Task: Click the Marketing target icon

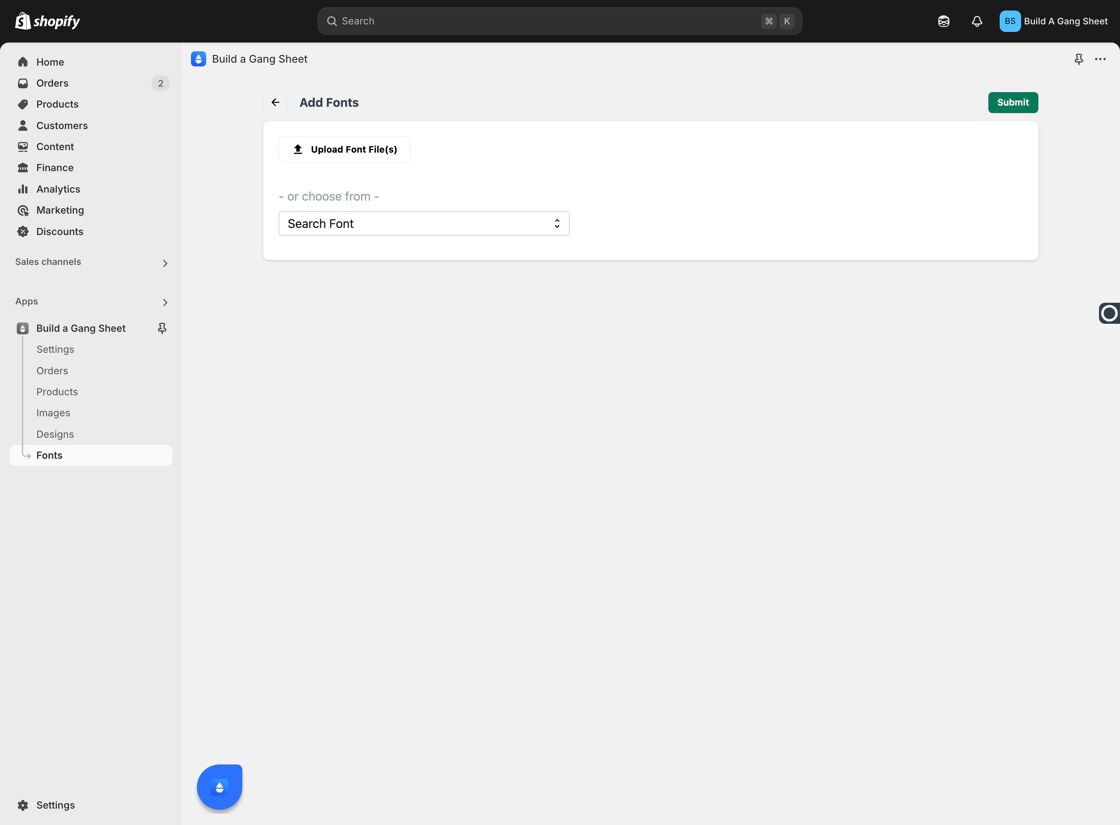Action: [23, 210]
